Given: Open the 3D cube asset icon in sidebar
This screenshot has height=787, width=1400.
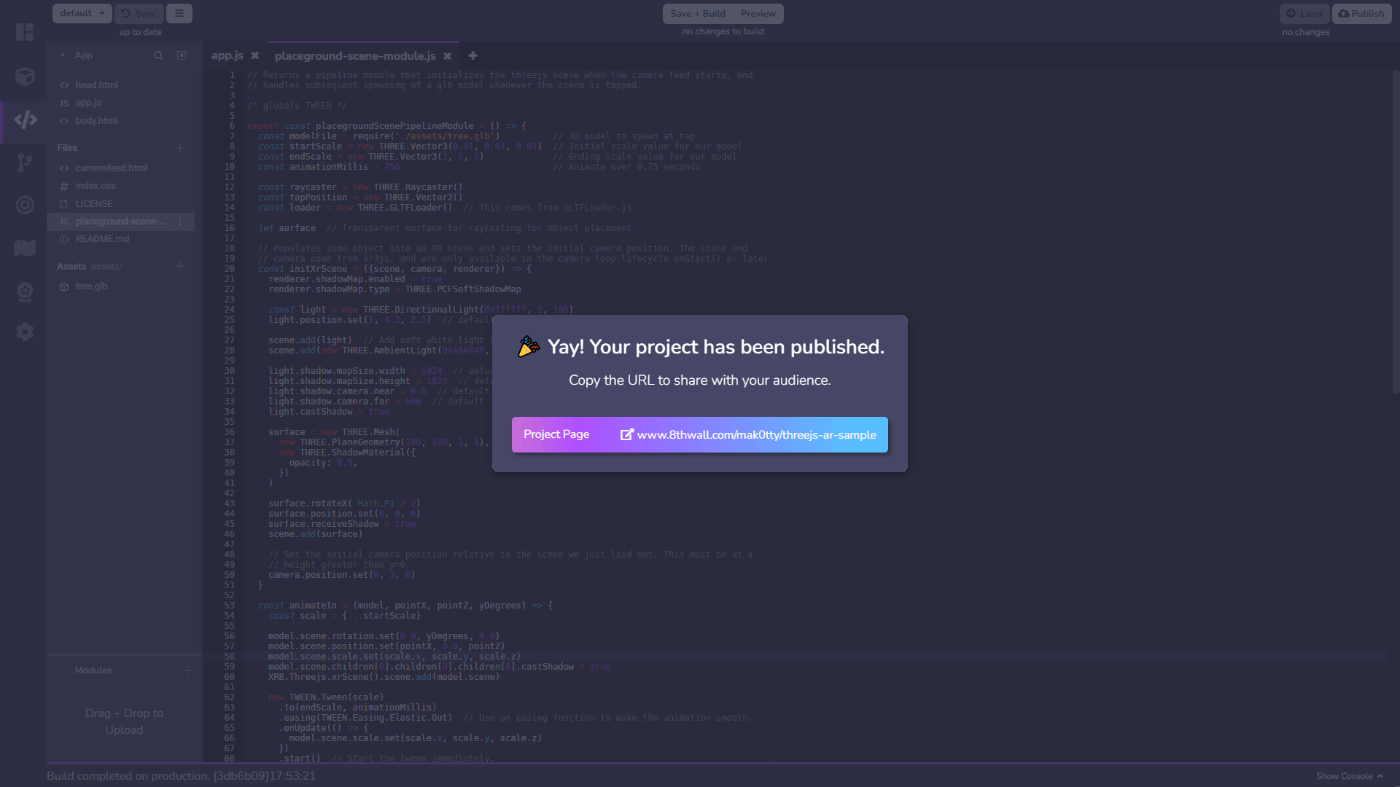Looking at the screenshot, I should [x=25, y=76].
